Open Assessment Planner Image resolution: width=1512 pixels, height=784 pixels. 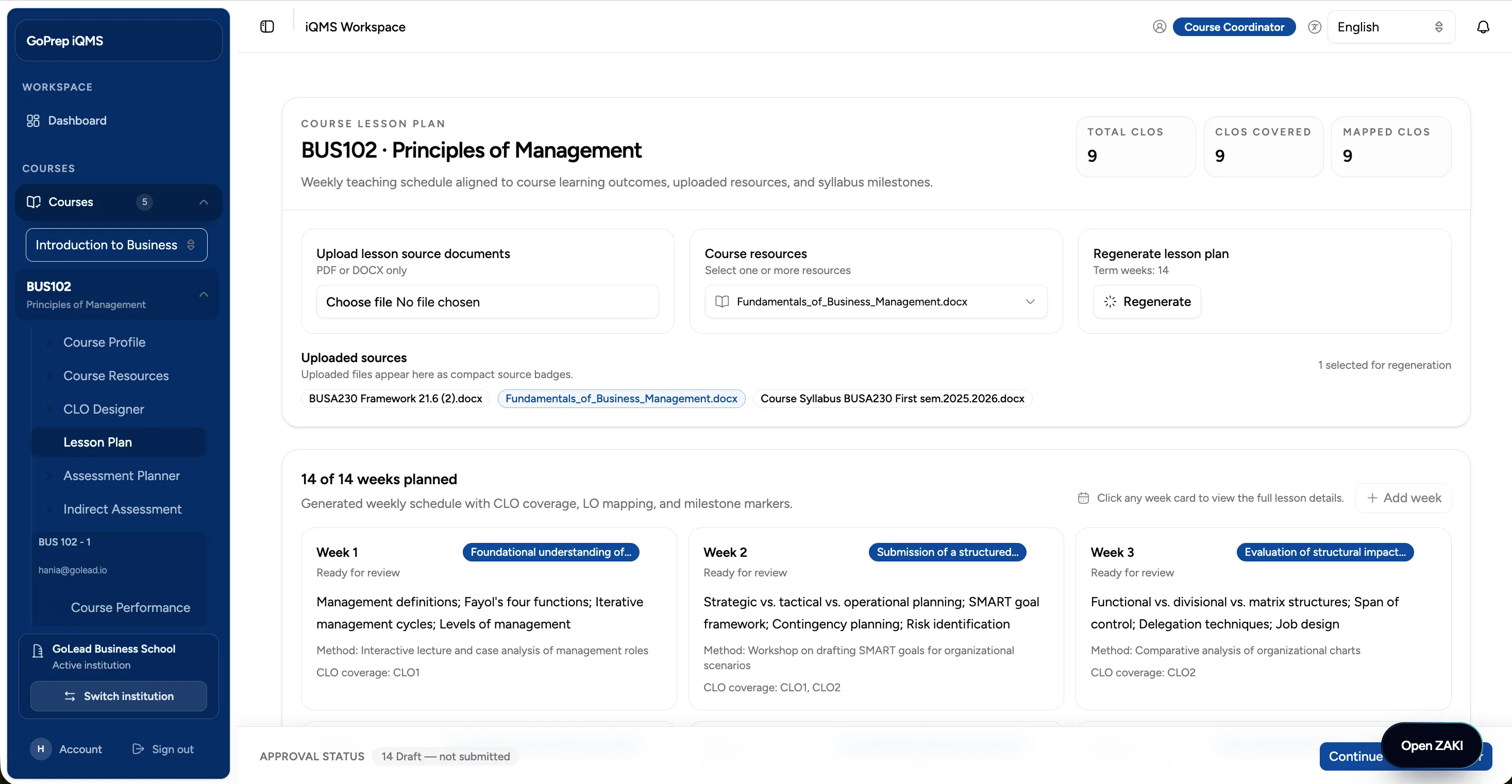pyautogui.click(x=122, y=476)
